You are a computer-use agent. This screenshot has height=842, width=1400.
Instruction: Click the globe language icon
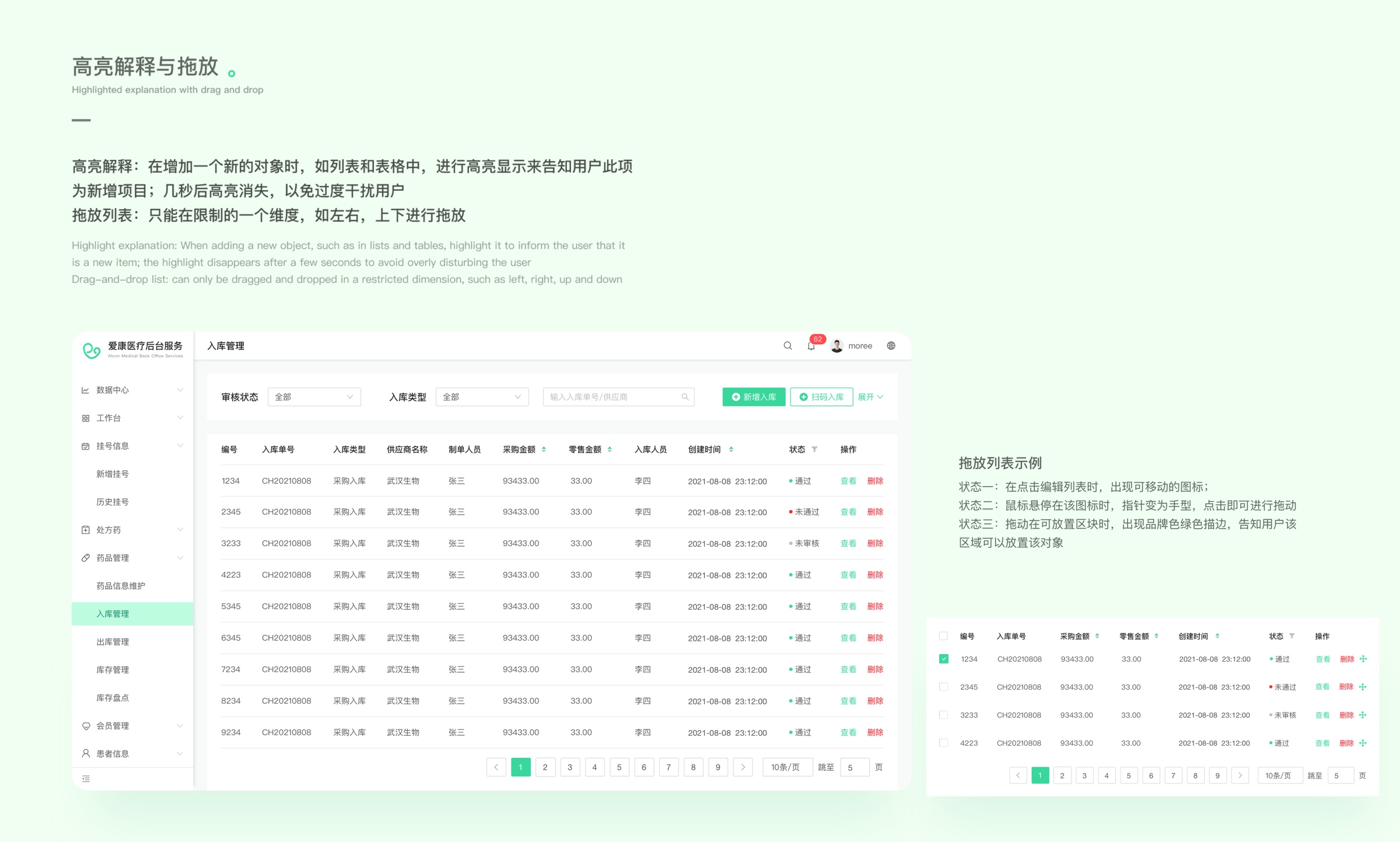(891, 345)
